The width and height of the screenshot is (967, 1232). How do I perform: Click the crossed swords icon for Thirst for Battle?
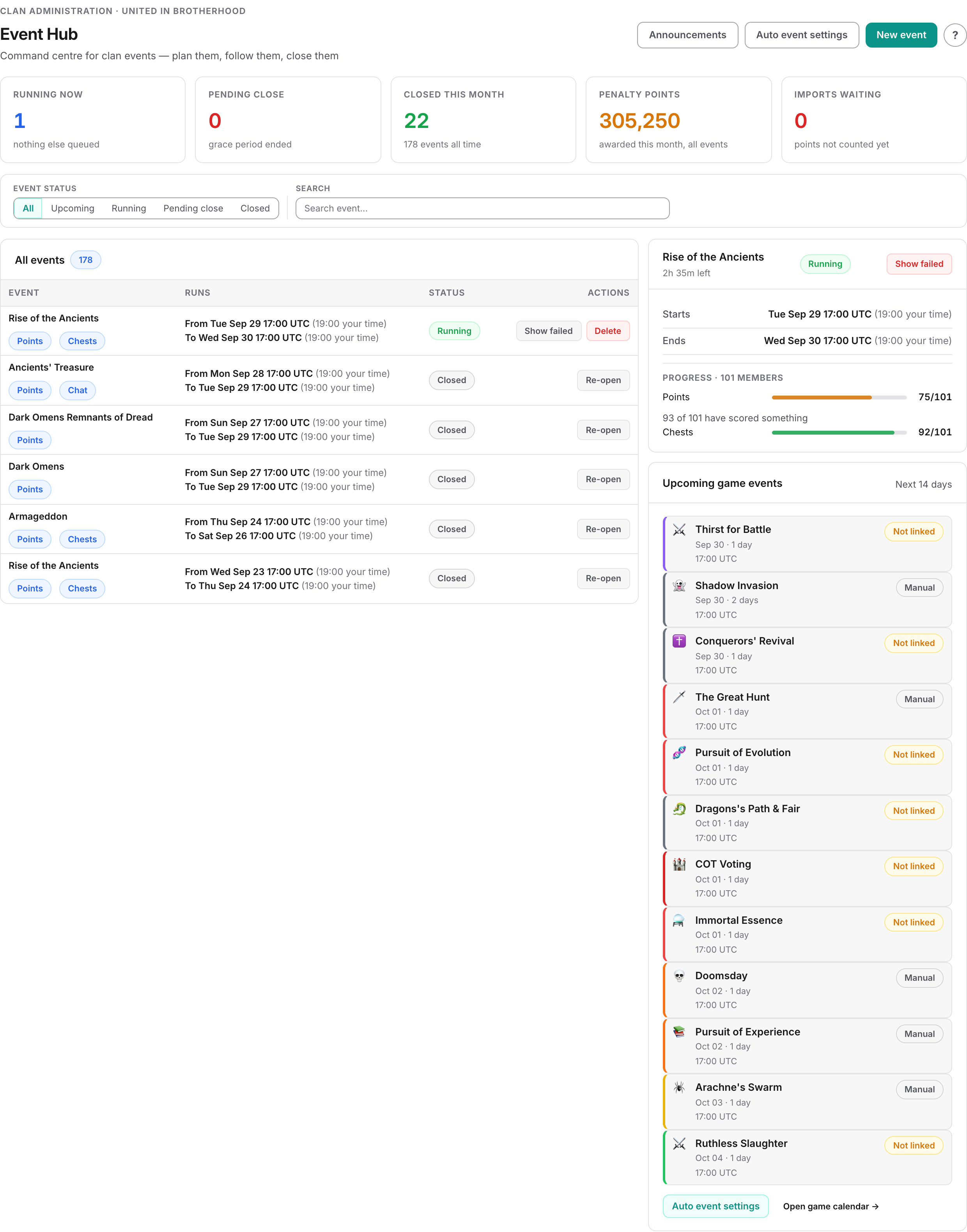(679, 530)
